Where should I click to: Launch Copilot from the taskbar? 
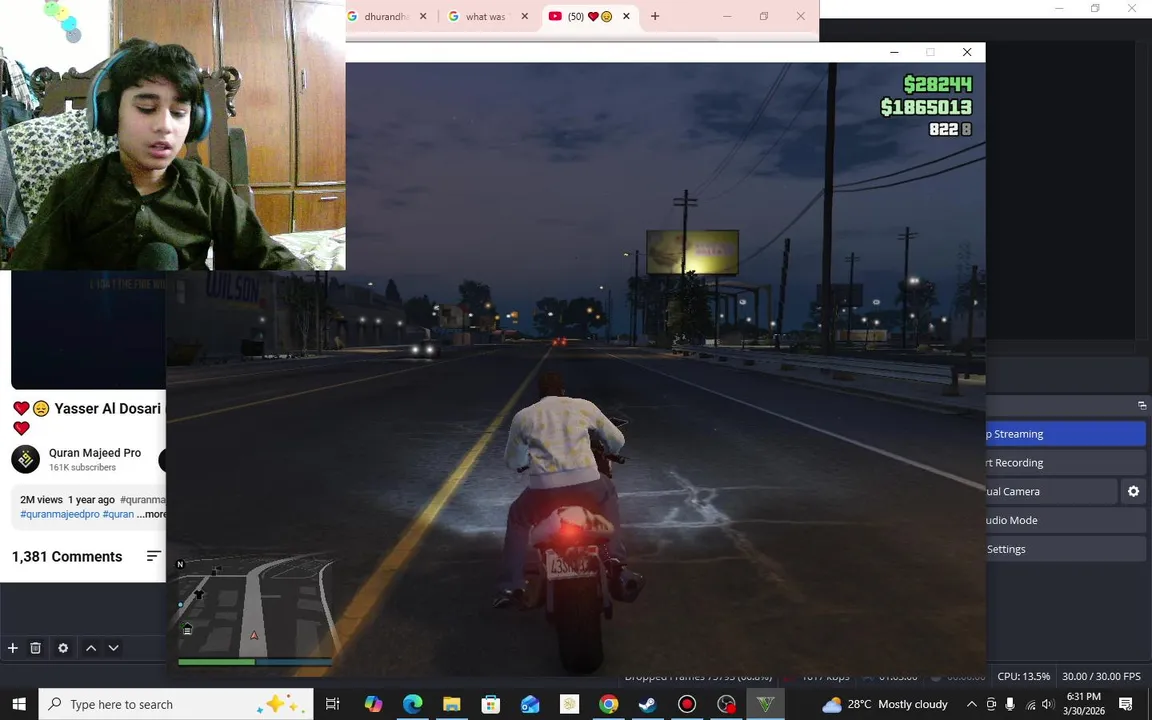pos(373,704)
